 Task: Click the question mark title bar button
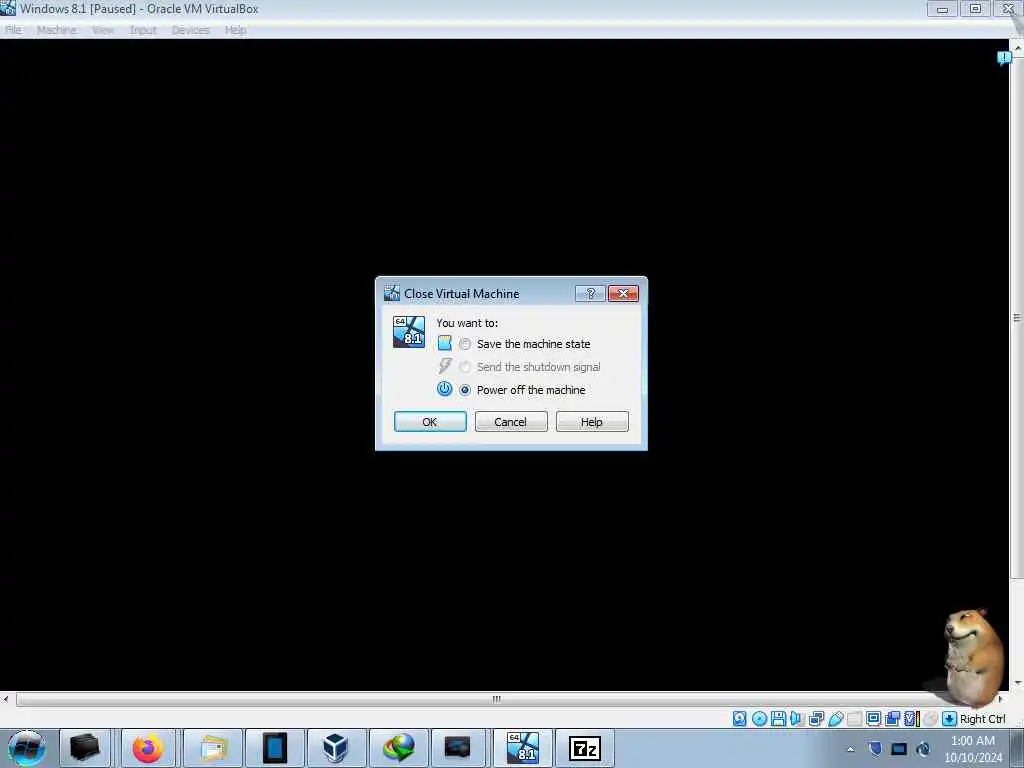click(x=590, y=294)
